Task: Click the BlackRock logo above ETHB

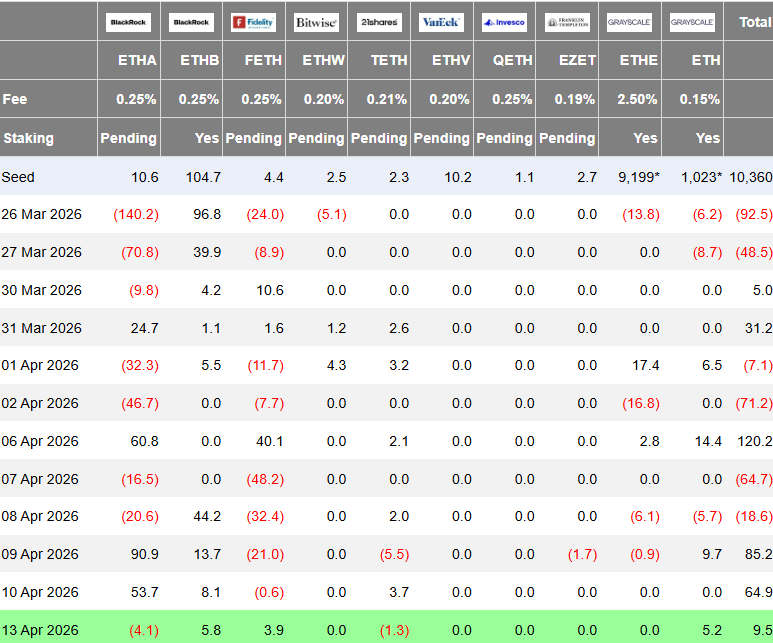Action: (x=191, y=22)
